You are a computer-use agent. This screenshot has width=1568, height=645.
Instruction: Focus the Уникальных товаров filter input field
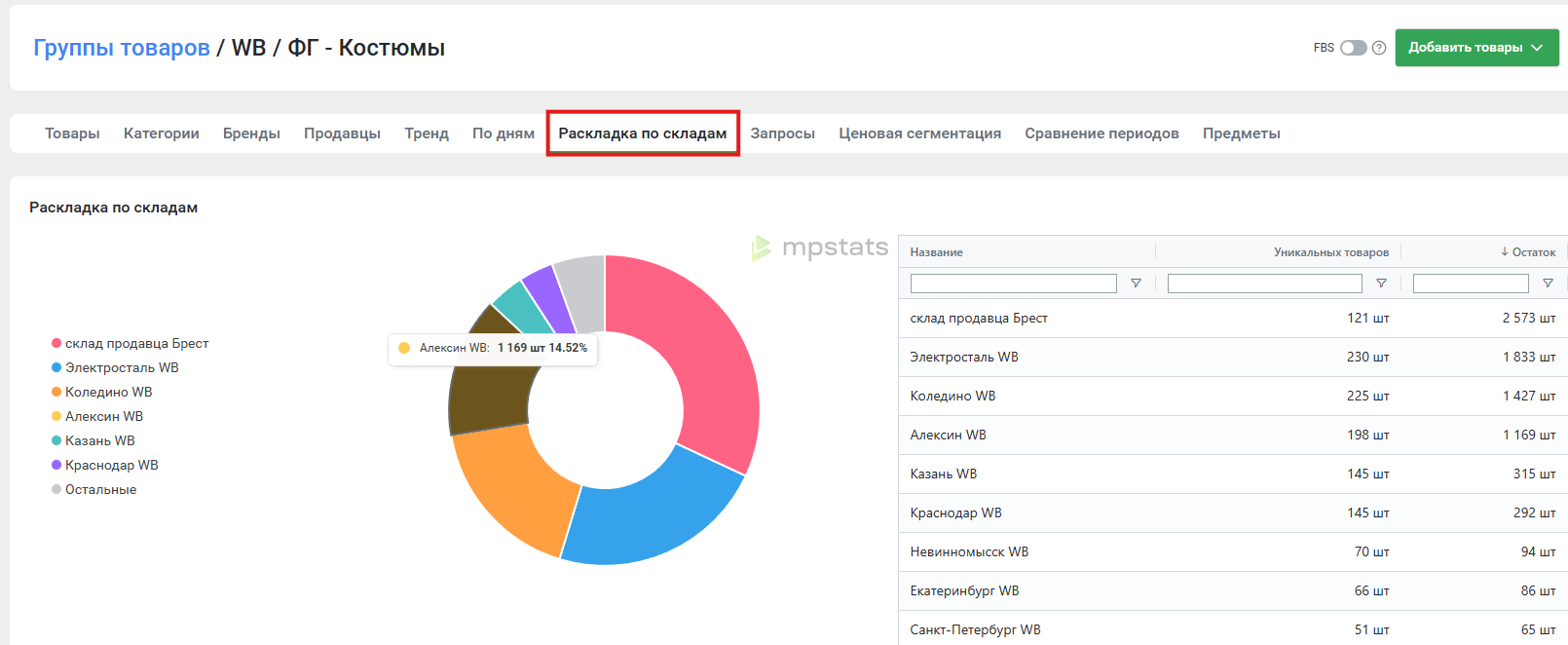pos(1264,284)
